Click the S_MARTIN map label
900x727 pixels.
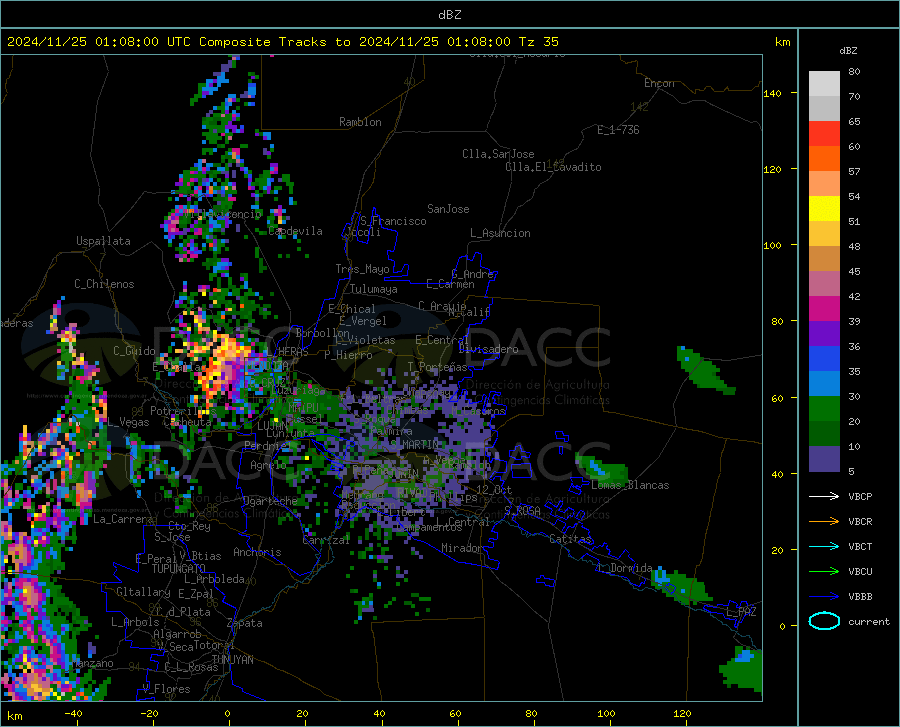click(414, 445)
